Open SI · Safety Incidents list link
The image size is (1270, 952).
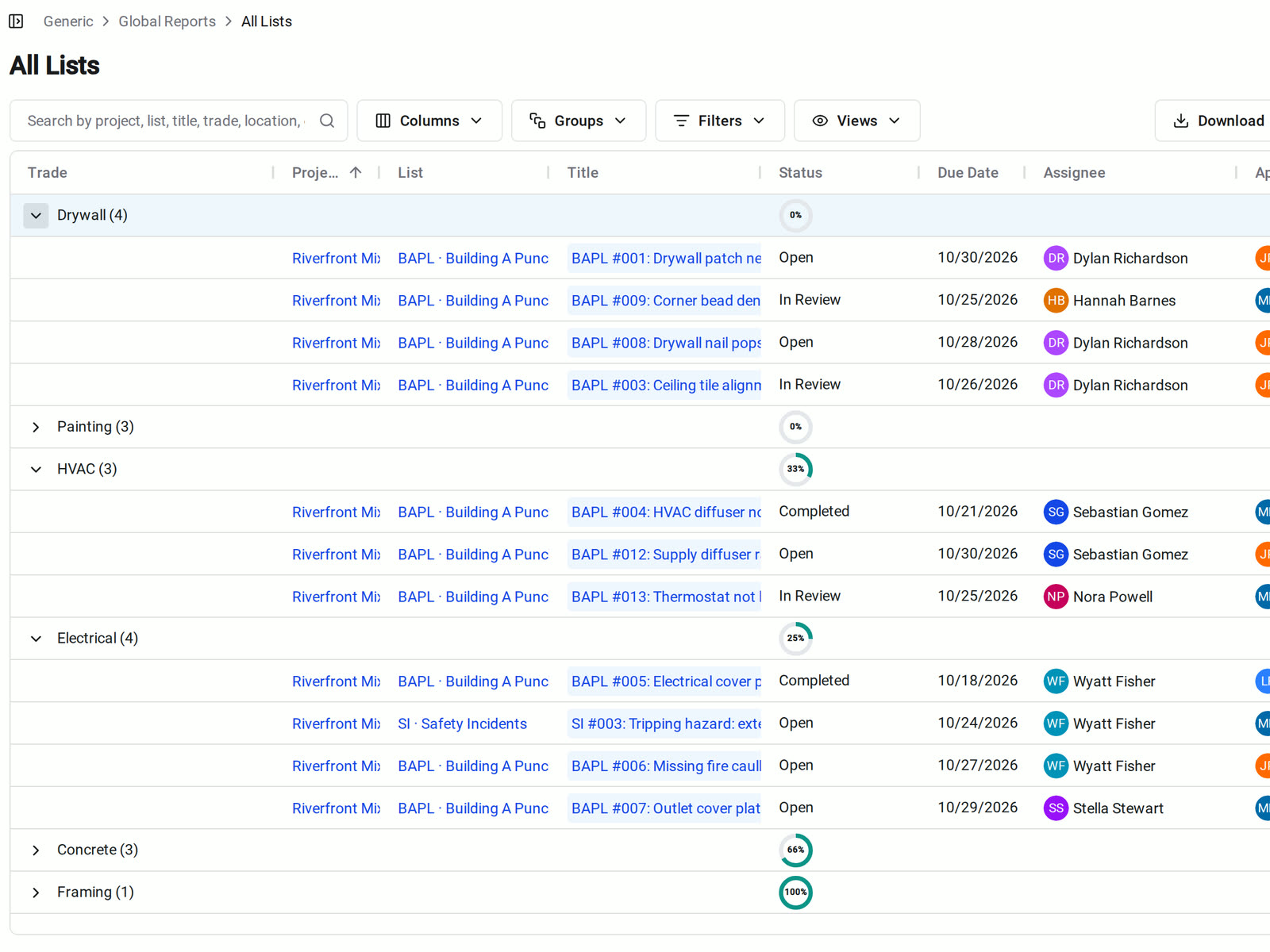[x=463, y=724]
